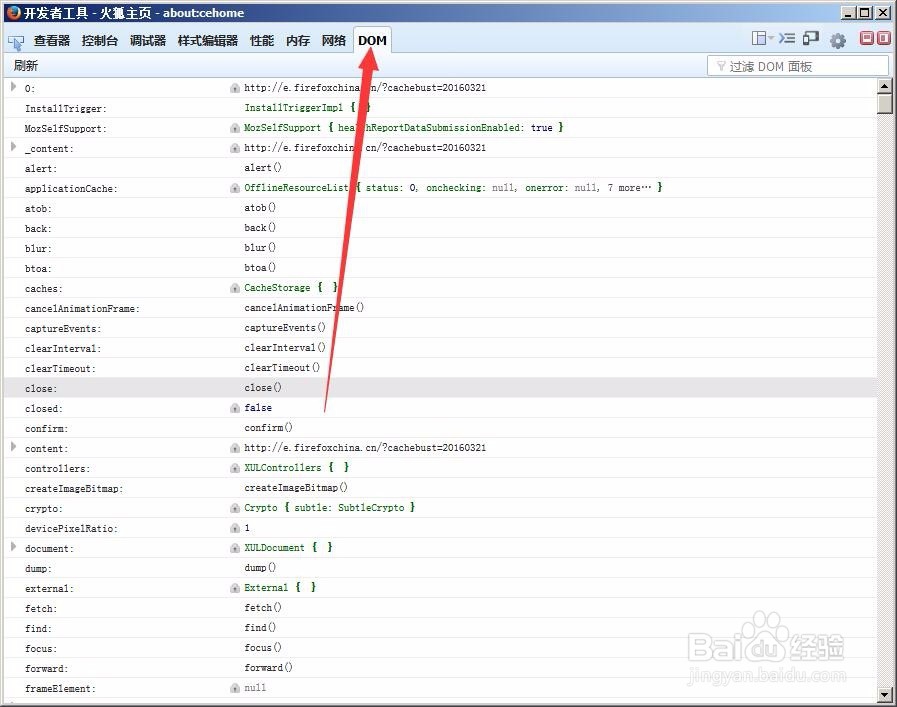Viewport: 897px width, 707px height.
Task: Click the red close devtools icon
Action: (883, 38)
